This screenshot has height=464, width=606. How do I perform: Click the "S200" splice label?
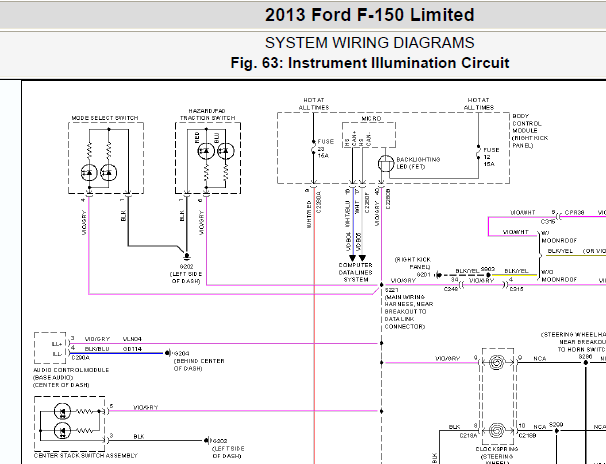tap(555, 424)
